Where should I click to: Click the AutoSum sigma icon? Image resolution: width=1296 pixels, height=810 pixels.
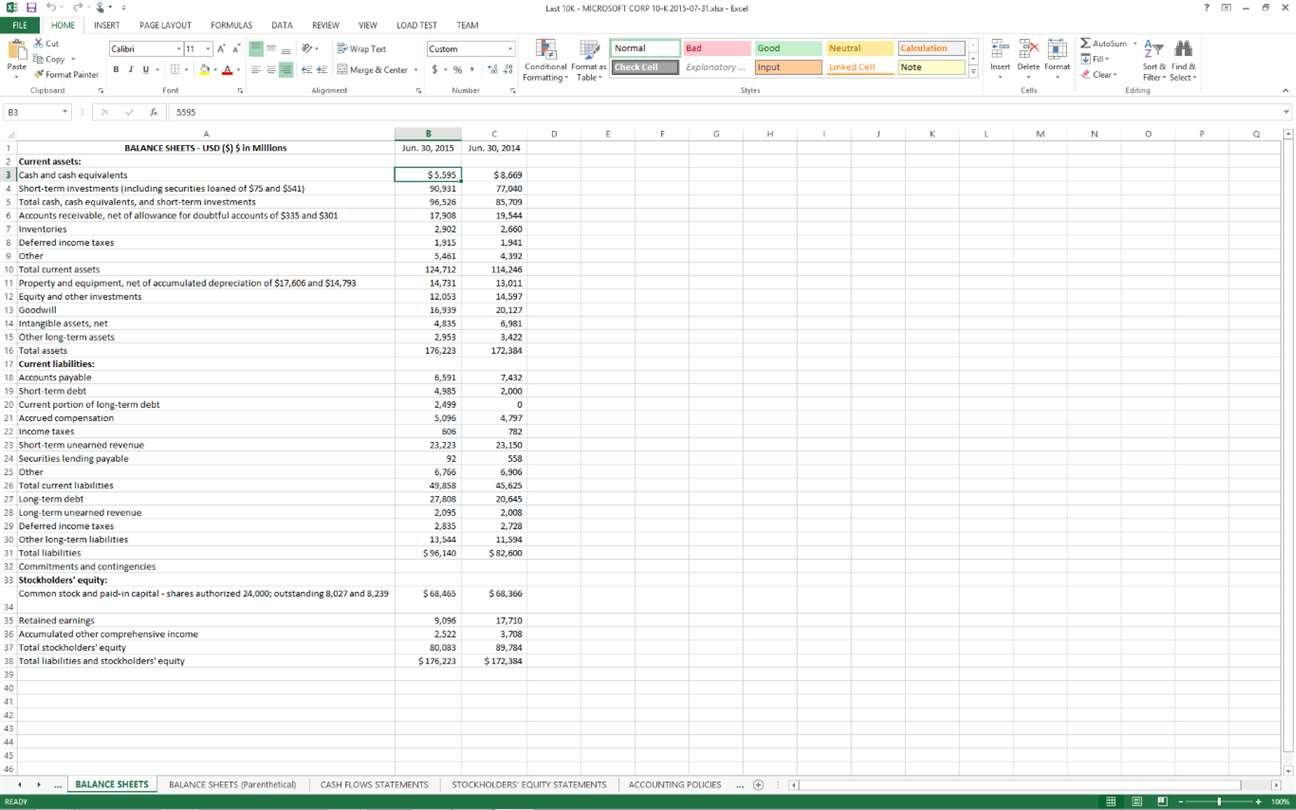click(x=1086, y=44)
